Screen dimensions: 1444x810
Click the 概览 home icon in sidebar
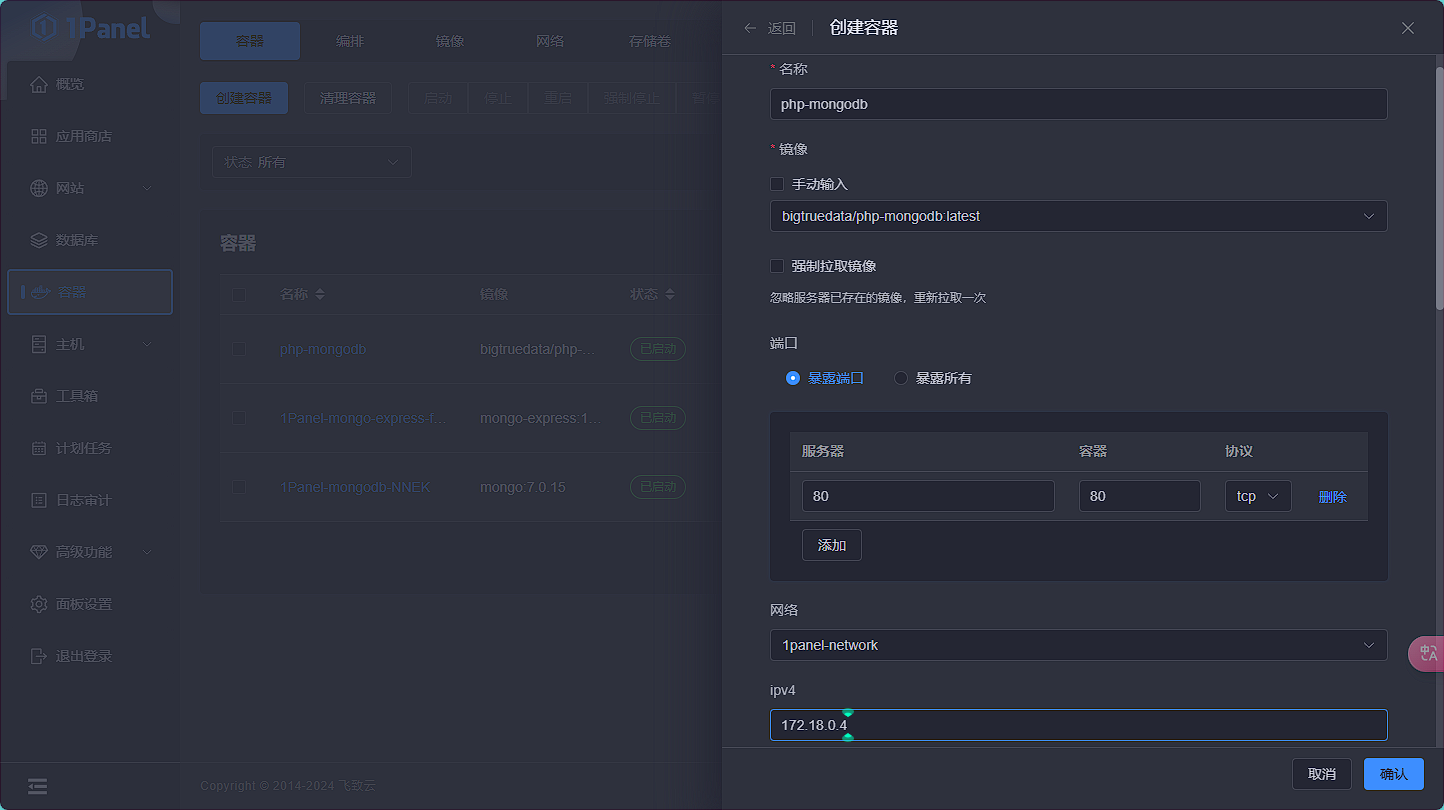pyautogui.click(x=39, y=84)
